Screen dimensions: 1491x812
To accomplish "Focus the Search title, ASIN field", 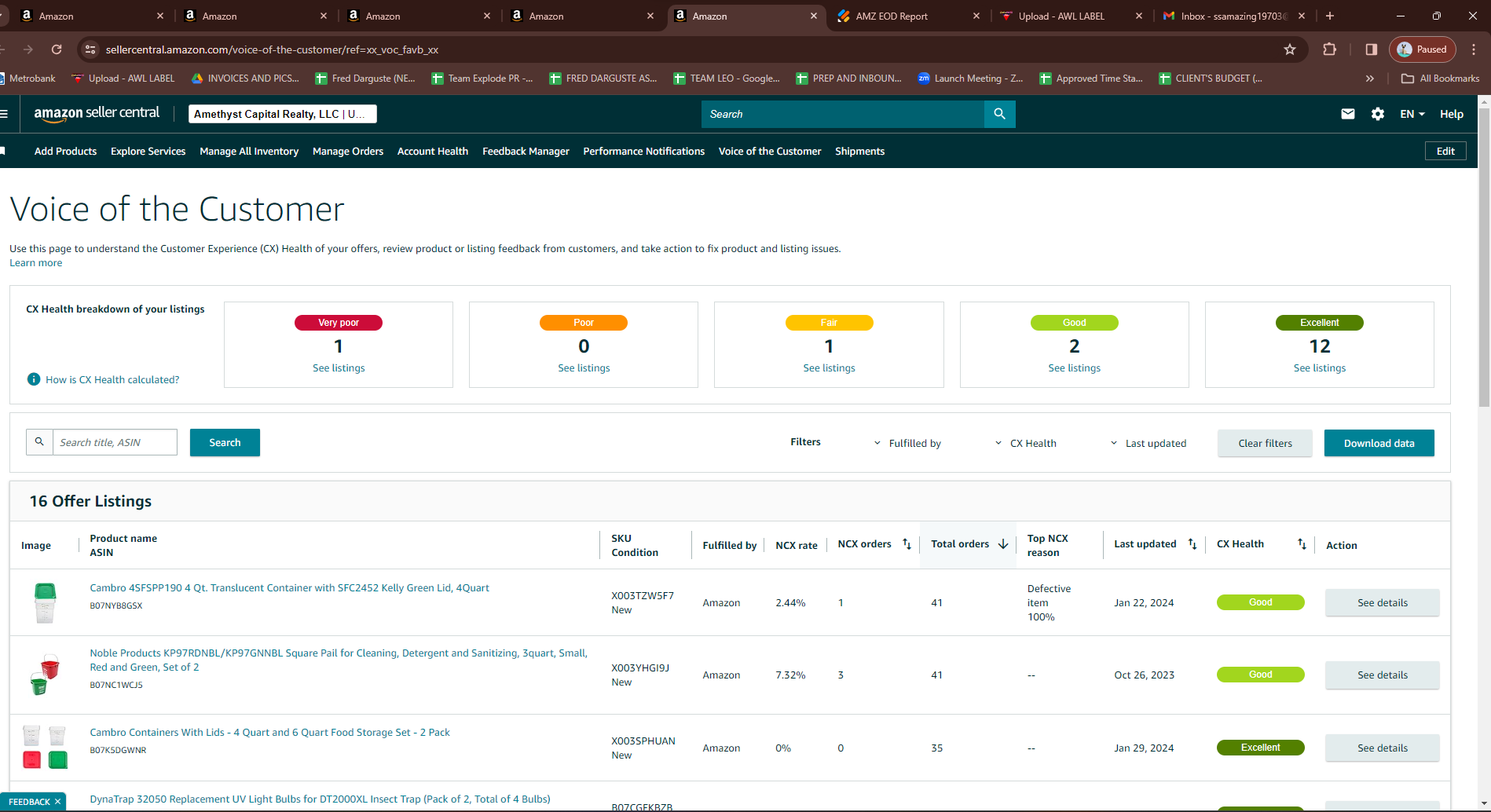I will [x=115, y=442].
